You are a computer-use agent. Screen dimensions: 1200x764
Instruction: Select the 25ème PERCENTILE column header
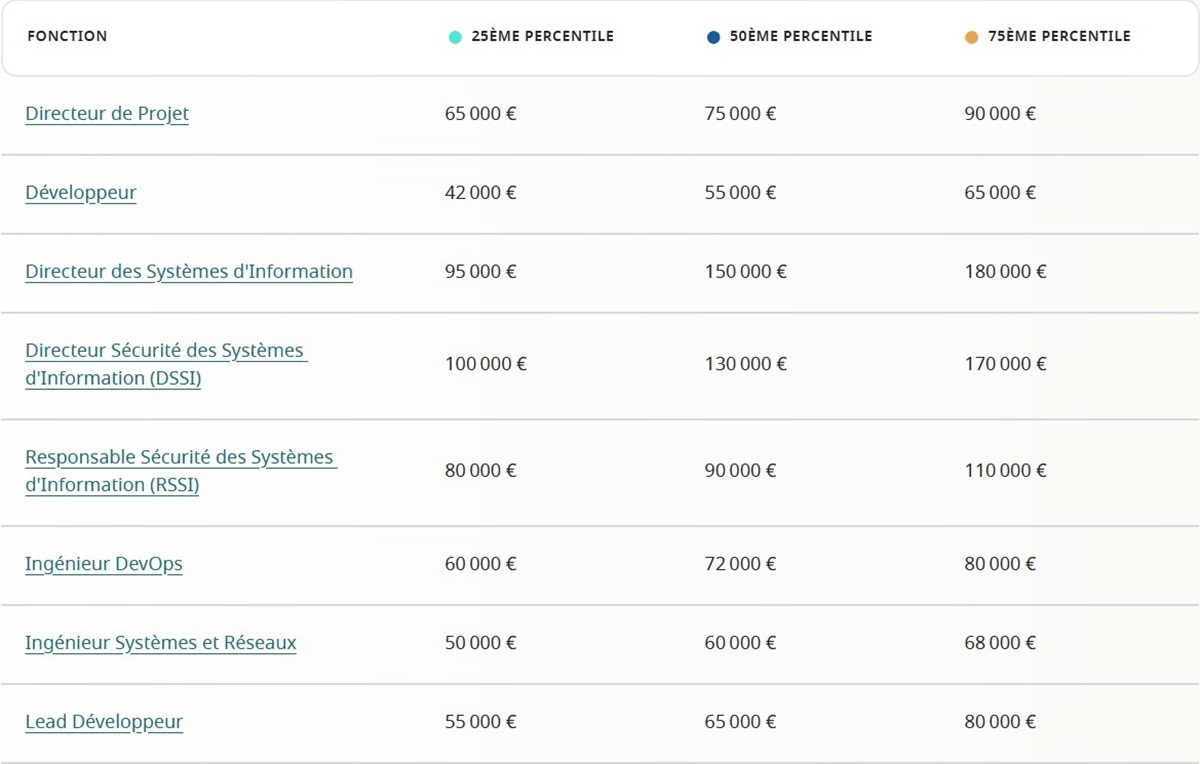542,36
